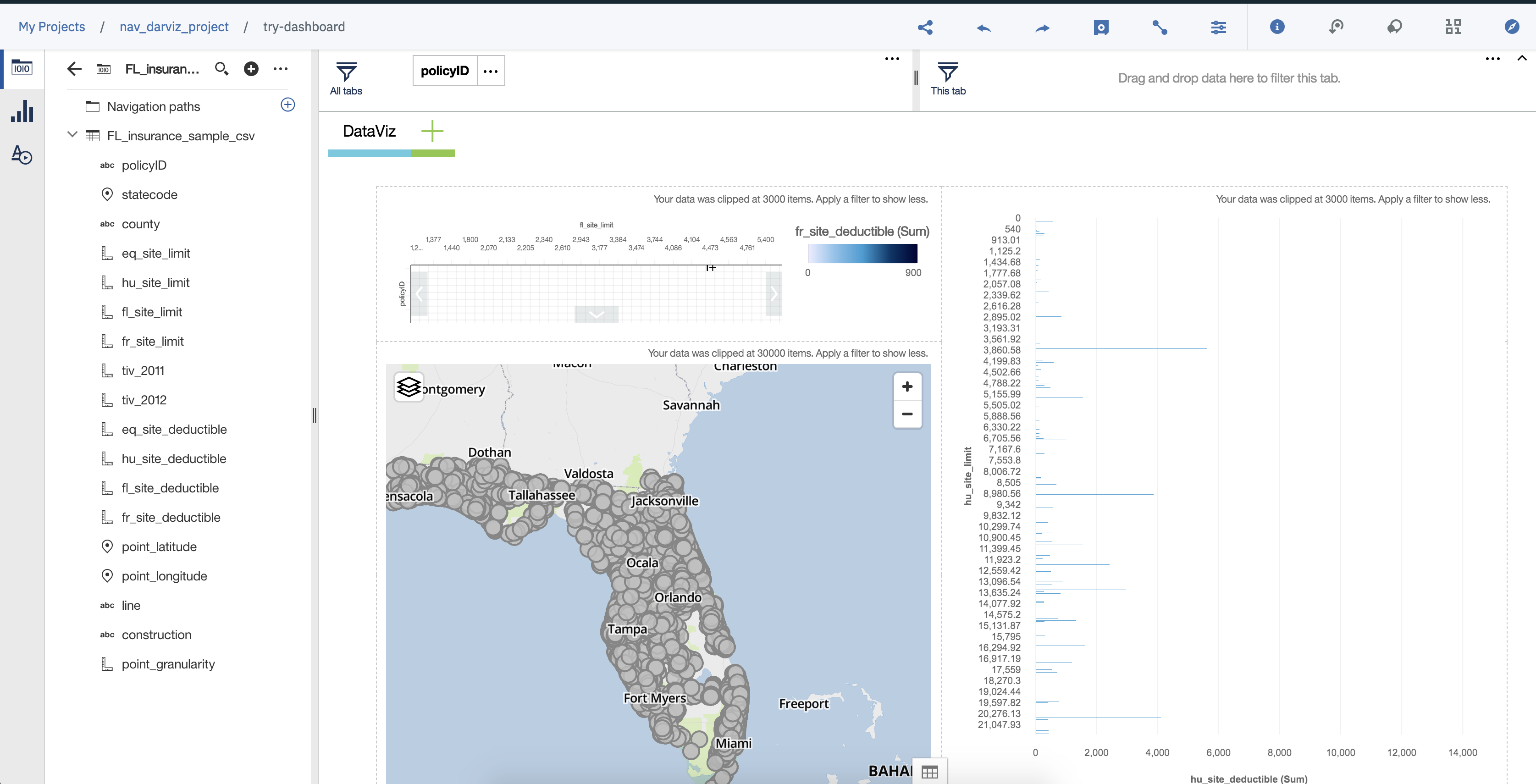Click the Share icon in top toolbar
This screenshot has width=1536, height=784.
(x=925, y=27)
